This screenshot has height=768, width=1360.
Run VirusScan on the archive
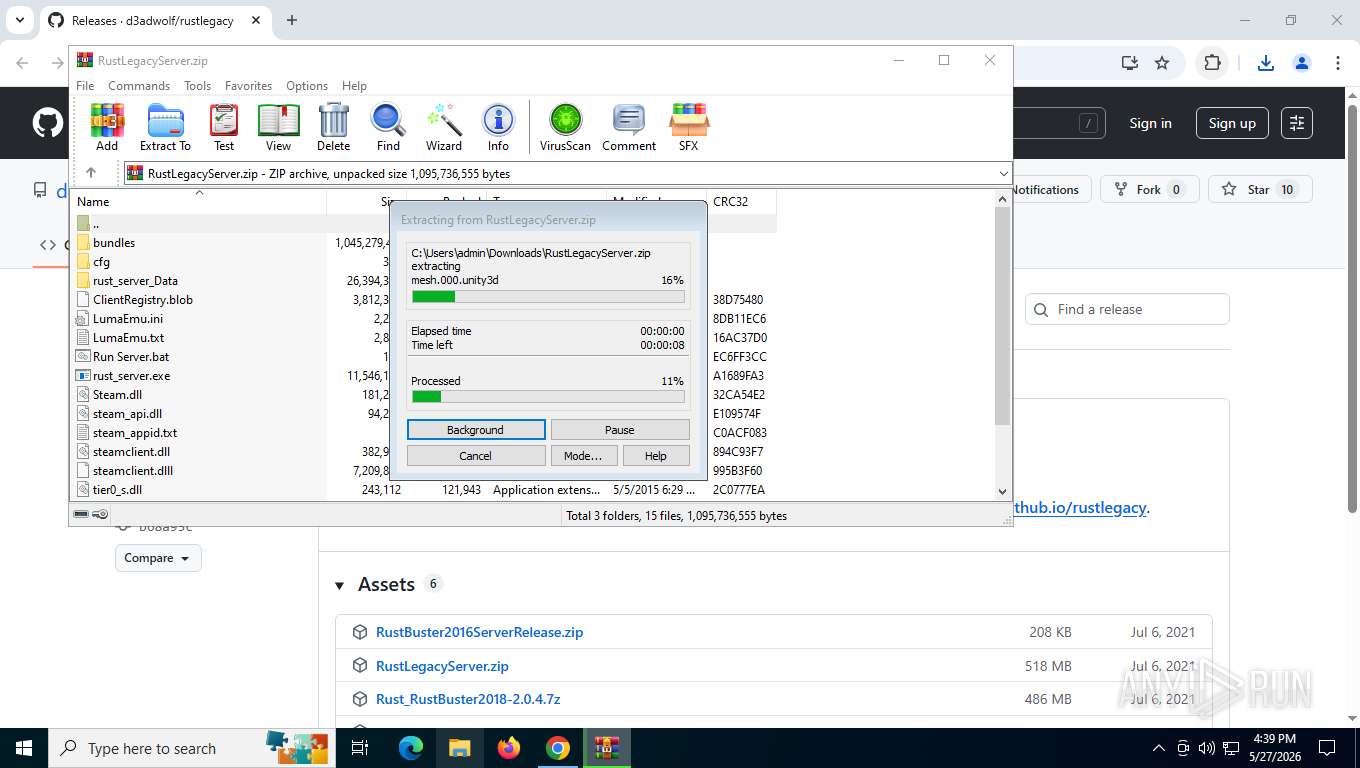[565, 127]
